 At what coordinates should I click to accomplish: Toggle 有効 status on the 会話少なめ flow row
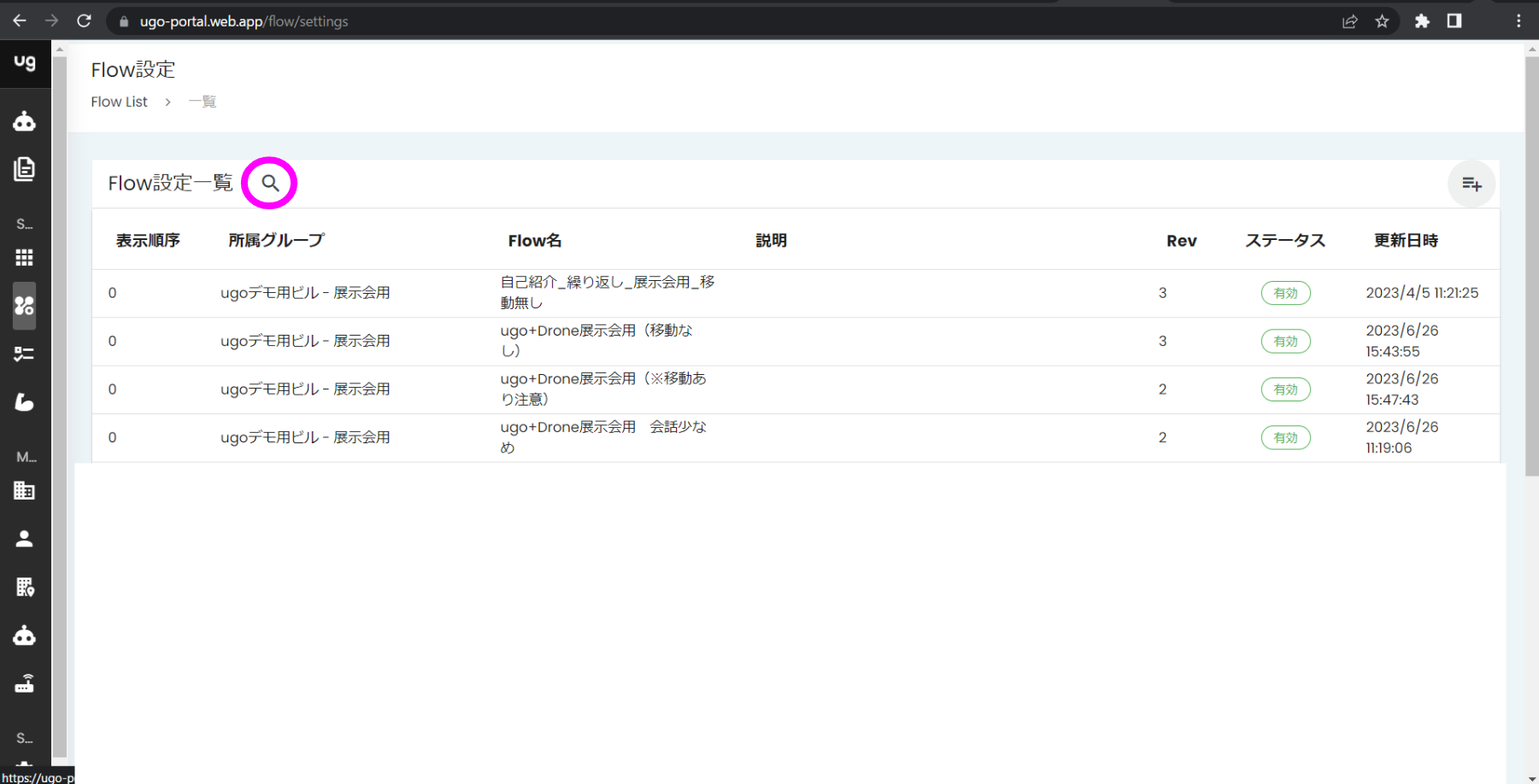pyautogui.click(x=1285, y=437)
